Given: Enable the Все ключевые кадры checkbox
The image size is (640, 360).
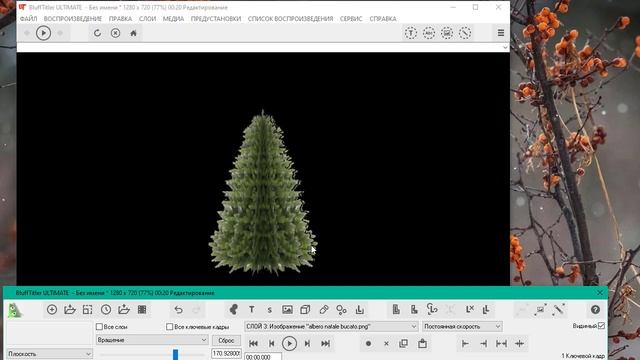Looking at the screenshot, I should click(x=169, y=327).
